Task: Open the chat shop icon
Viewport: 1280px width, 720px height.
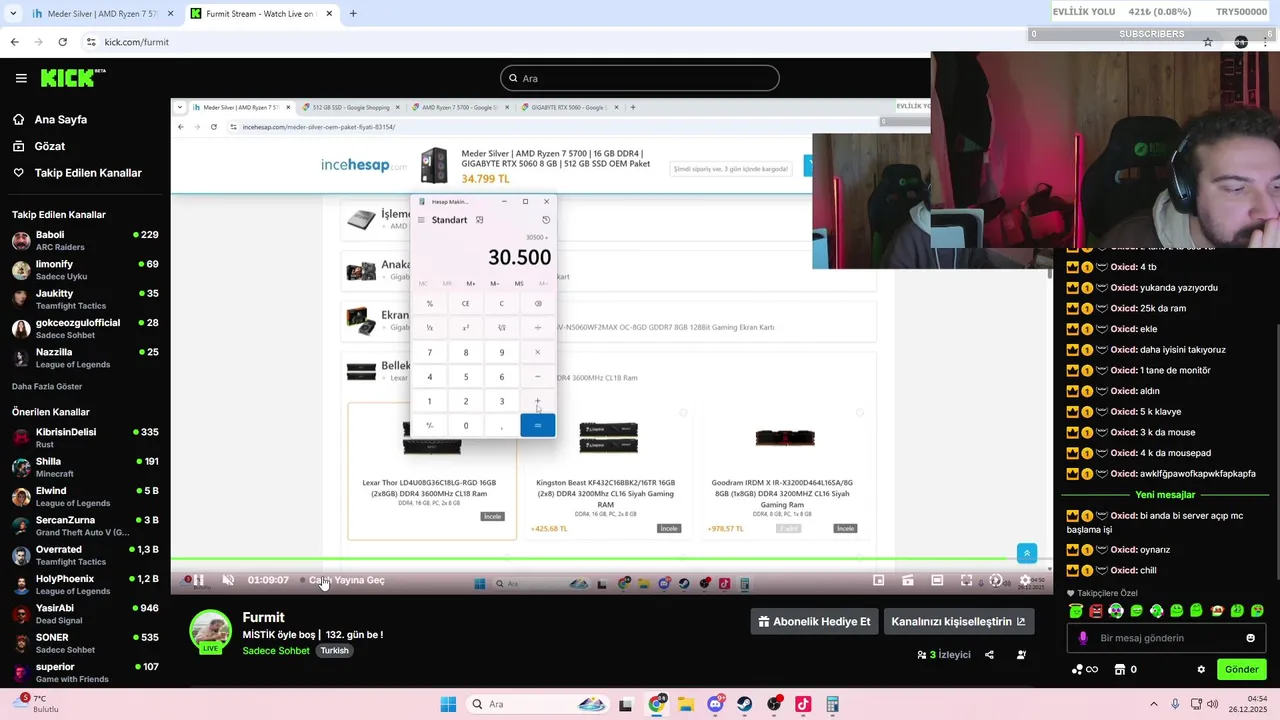Action: point(1120,669)
